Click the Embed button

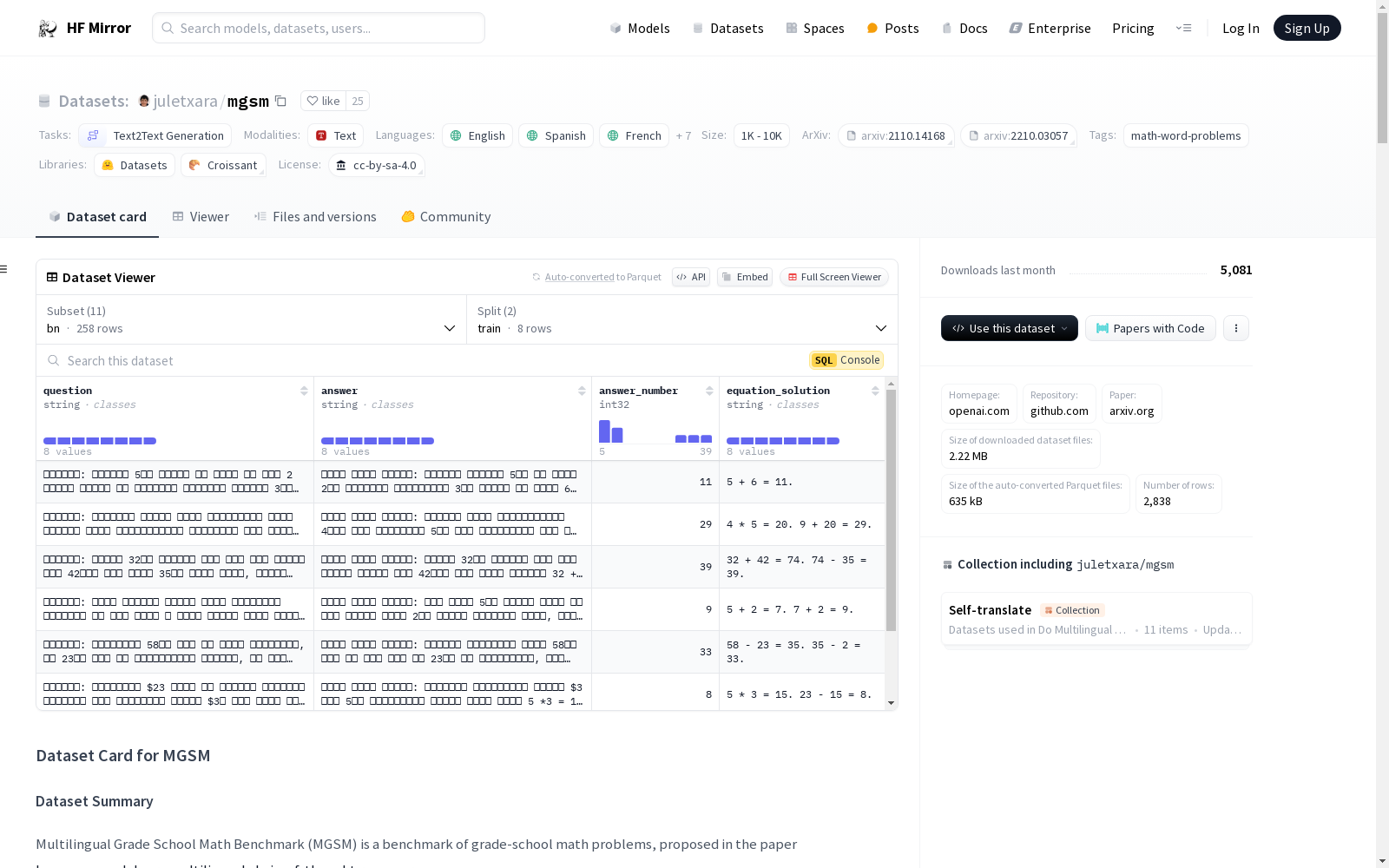coord(745,277)
